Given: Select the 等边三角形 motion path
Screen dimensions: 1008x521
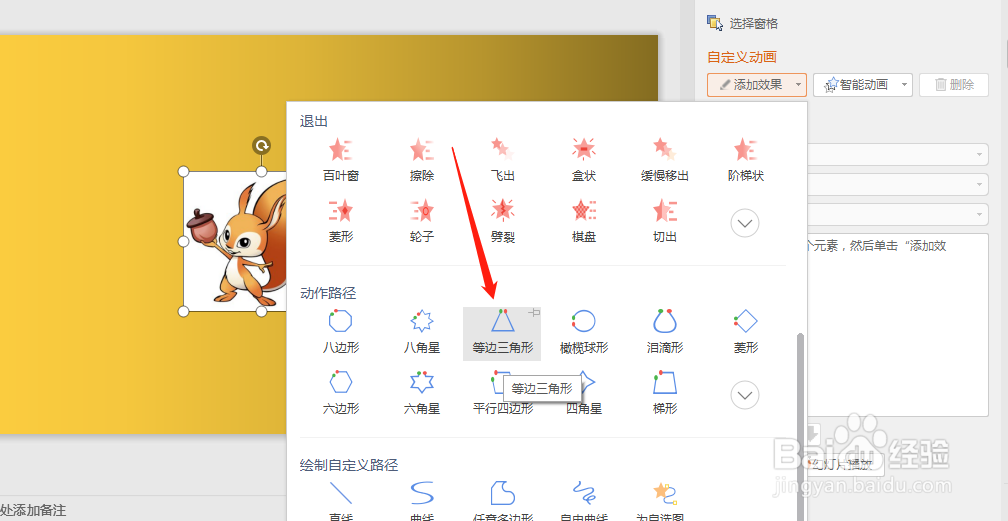Looking at the screenshot, I should click(502, 333).
